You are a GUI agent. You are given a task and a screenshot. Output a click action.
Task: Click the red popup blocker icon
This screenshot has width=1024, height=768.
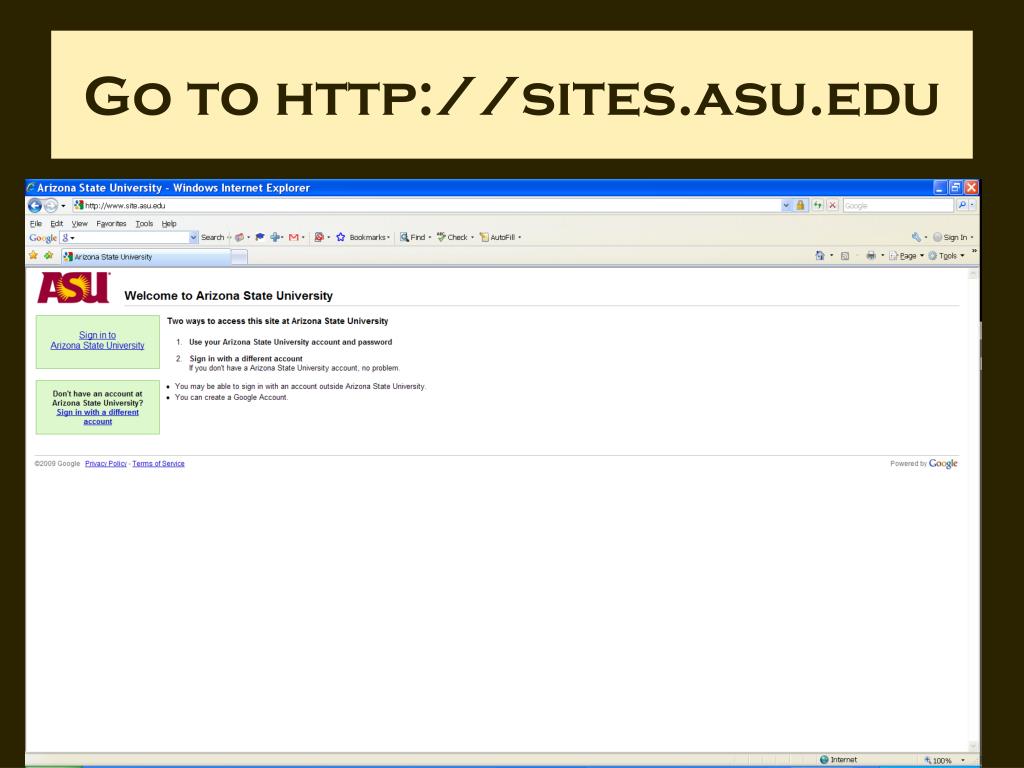pos(319,237)
